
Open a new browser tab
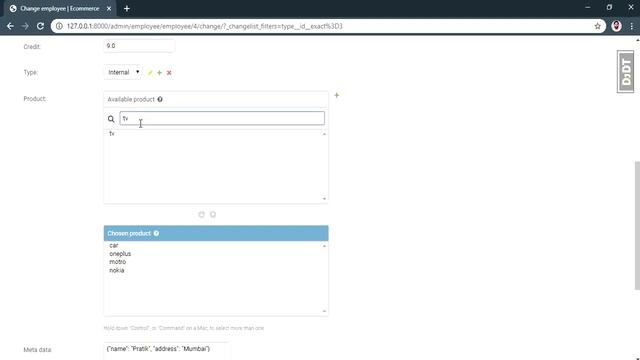[127, 9]
